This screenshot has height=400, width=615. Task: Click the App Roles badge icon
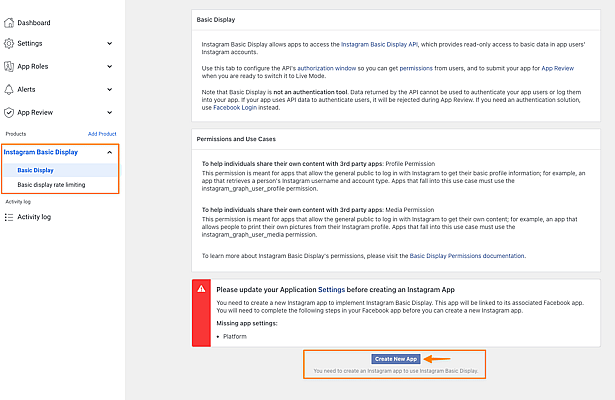tap(9, 66)
